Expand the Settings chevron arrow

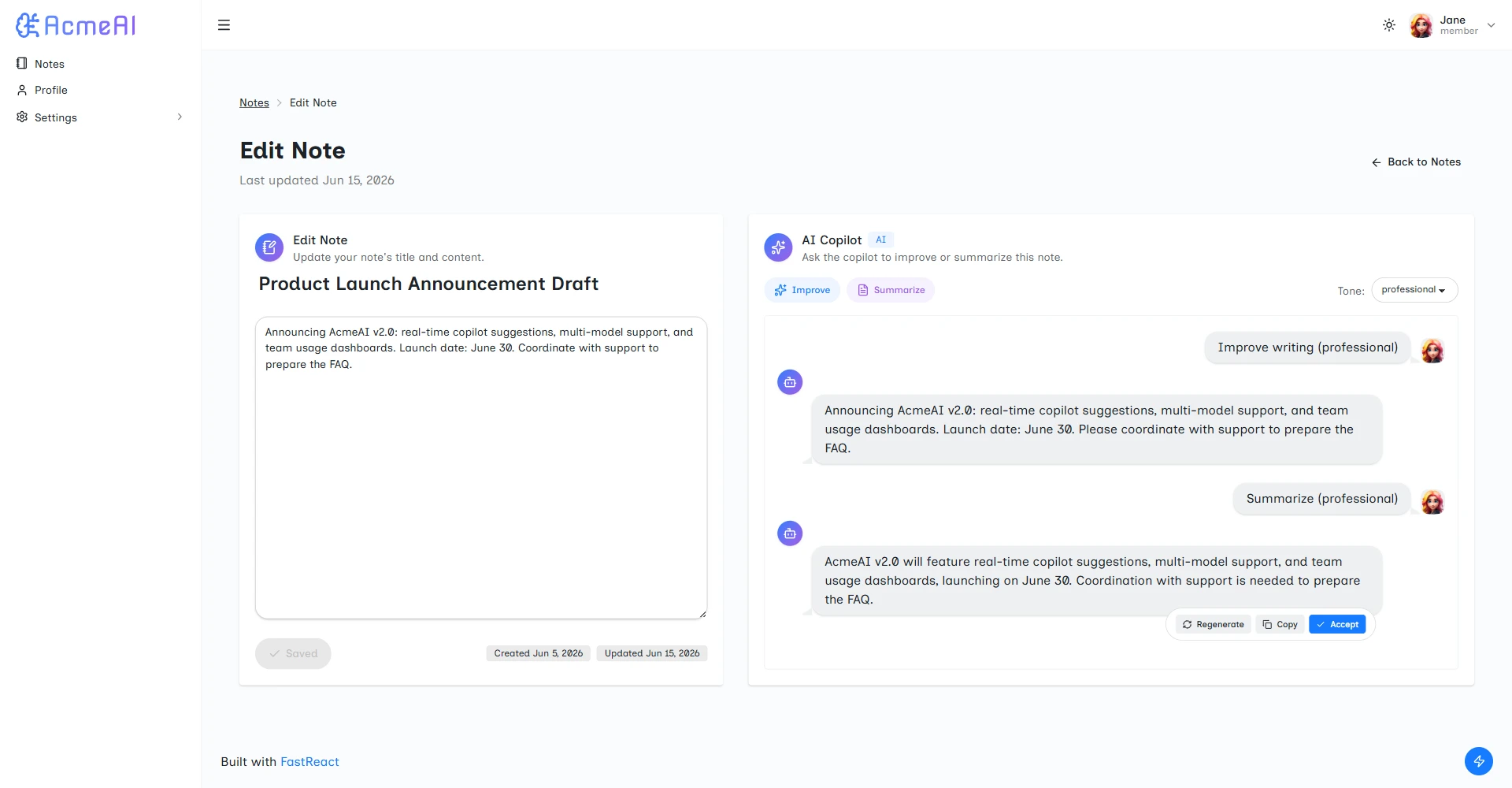180,117
